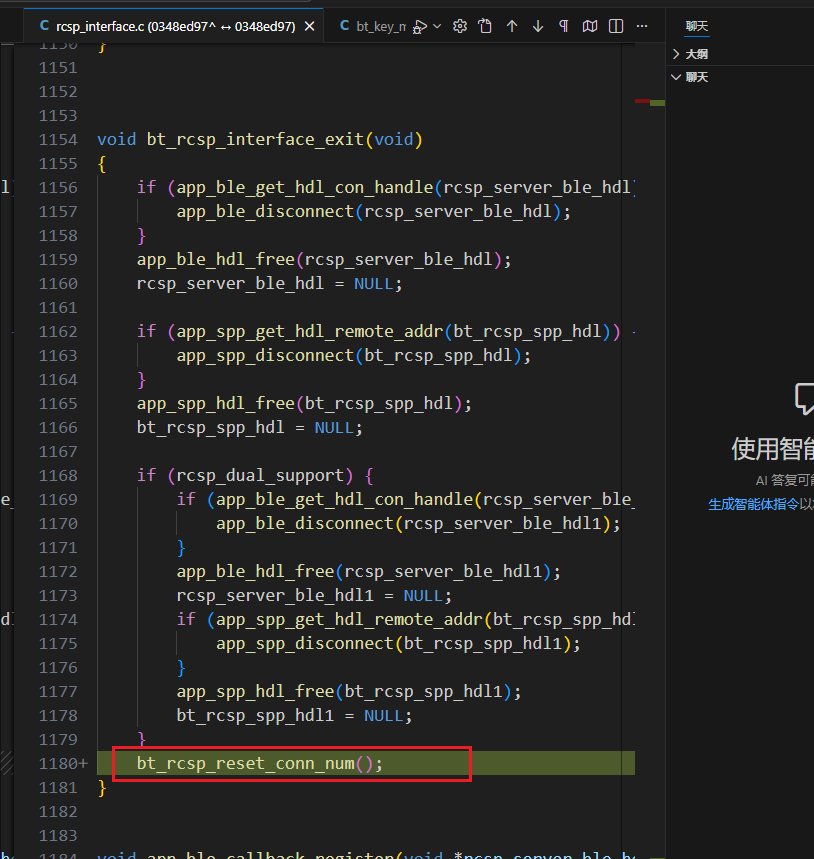Go to next change with down arrow

[538, 26]
